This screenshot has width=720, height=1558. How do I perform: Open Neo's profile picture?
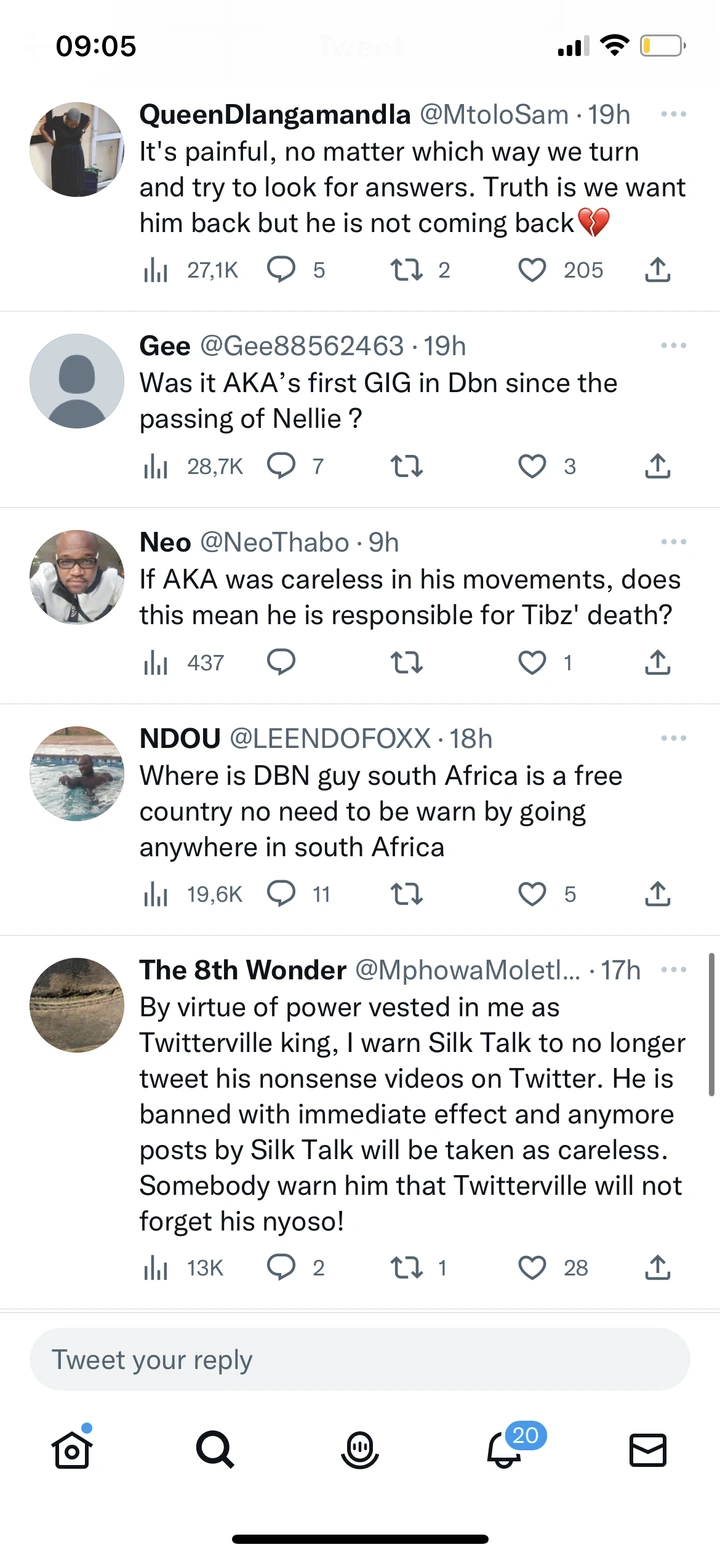[77, 577]
